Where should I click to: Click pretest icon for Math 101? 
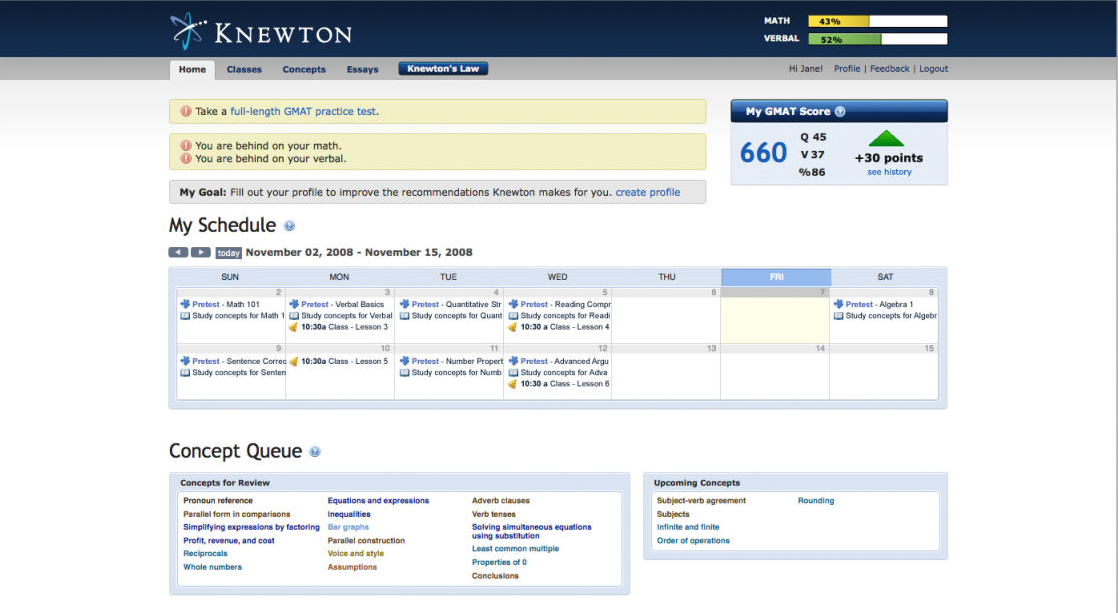coord(185,304)
